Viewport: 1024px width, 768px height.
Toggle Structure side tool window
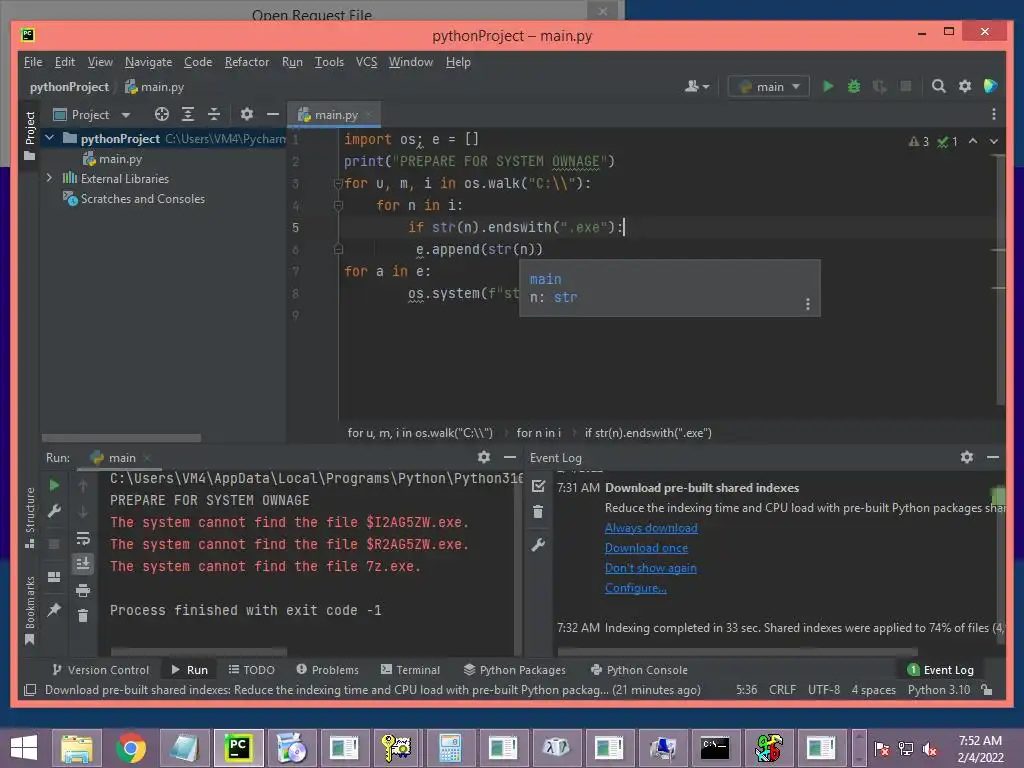29,517
